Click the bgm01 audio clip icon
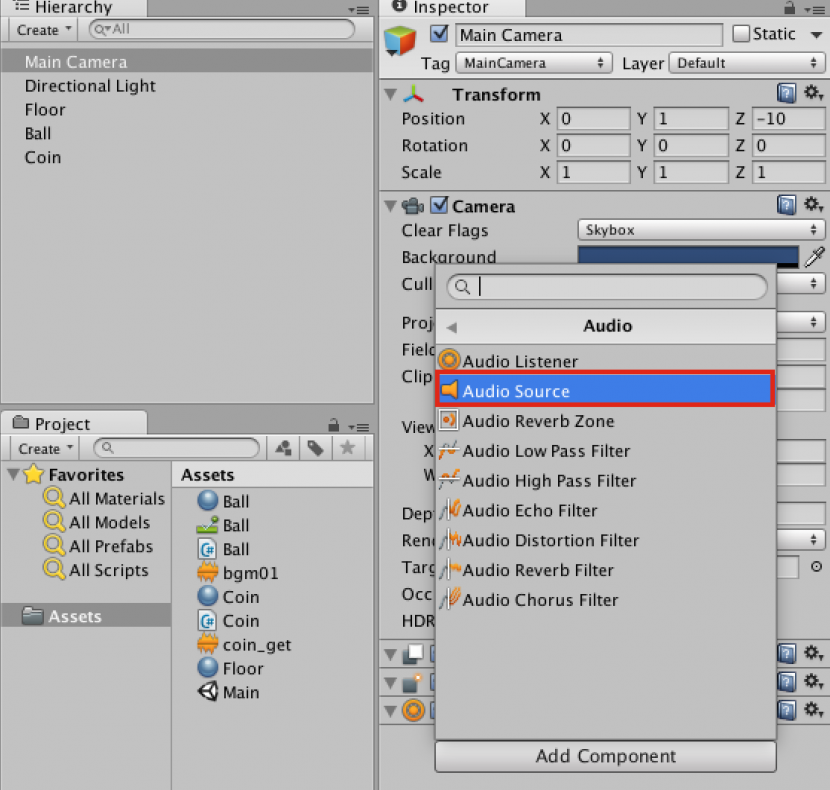830x790 pixels. pos(207,573)
